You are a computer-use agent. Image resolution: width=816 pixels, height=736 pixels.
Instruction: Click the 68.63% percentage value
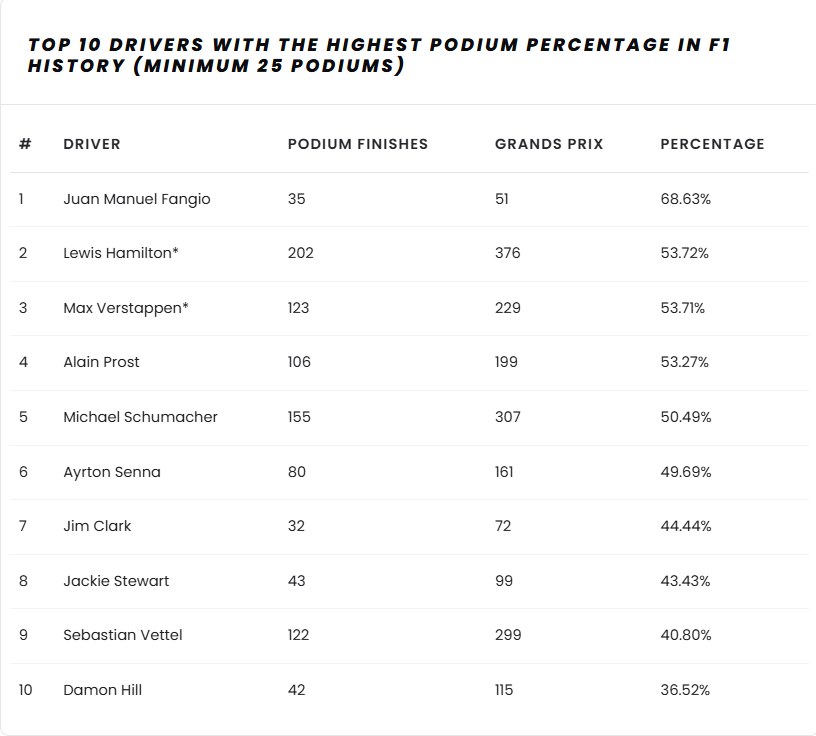pyautogui.click(x=685, y=199)
